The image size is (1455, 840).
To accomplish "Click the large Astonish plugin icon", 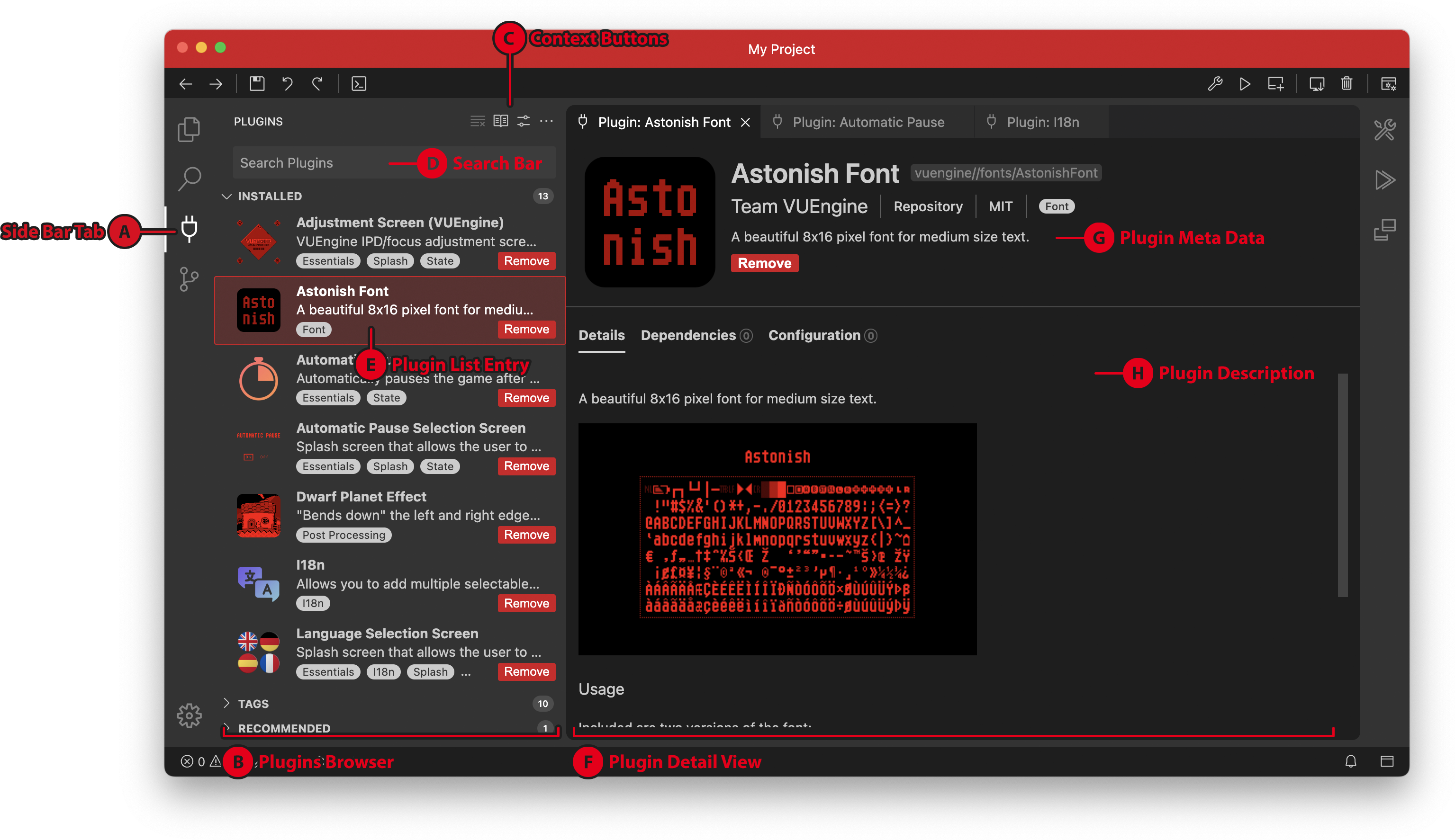I will point(649,222).
